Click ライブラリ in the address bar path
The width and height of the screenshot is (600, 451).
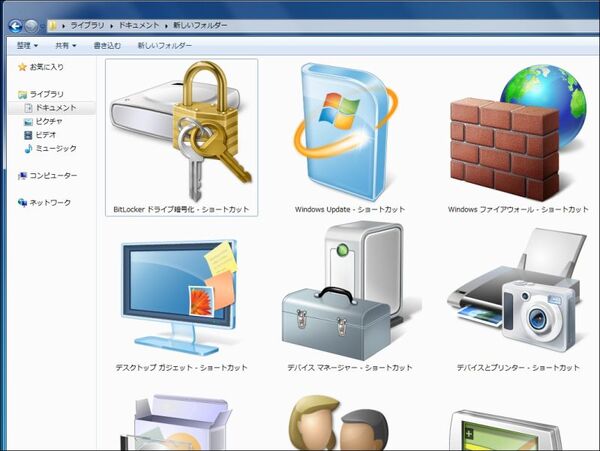coord(87,26)
